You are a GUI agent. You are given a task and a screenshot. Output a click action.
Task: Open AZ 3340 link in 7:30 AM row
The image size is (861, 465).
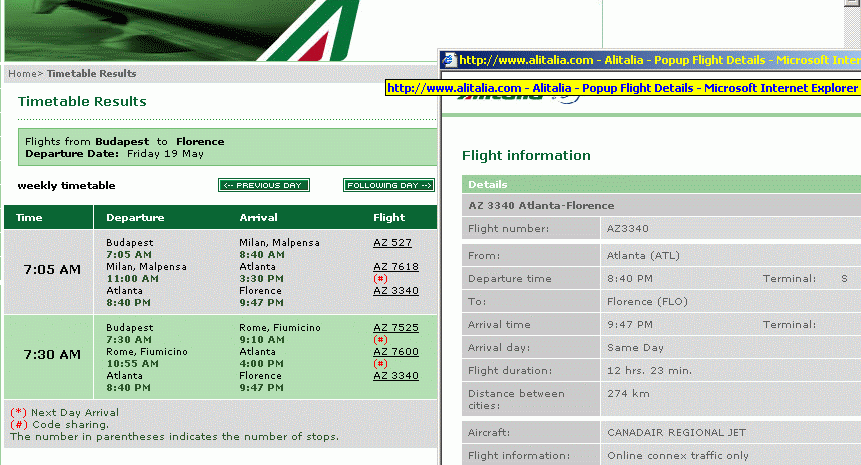396,376
